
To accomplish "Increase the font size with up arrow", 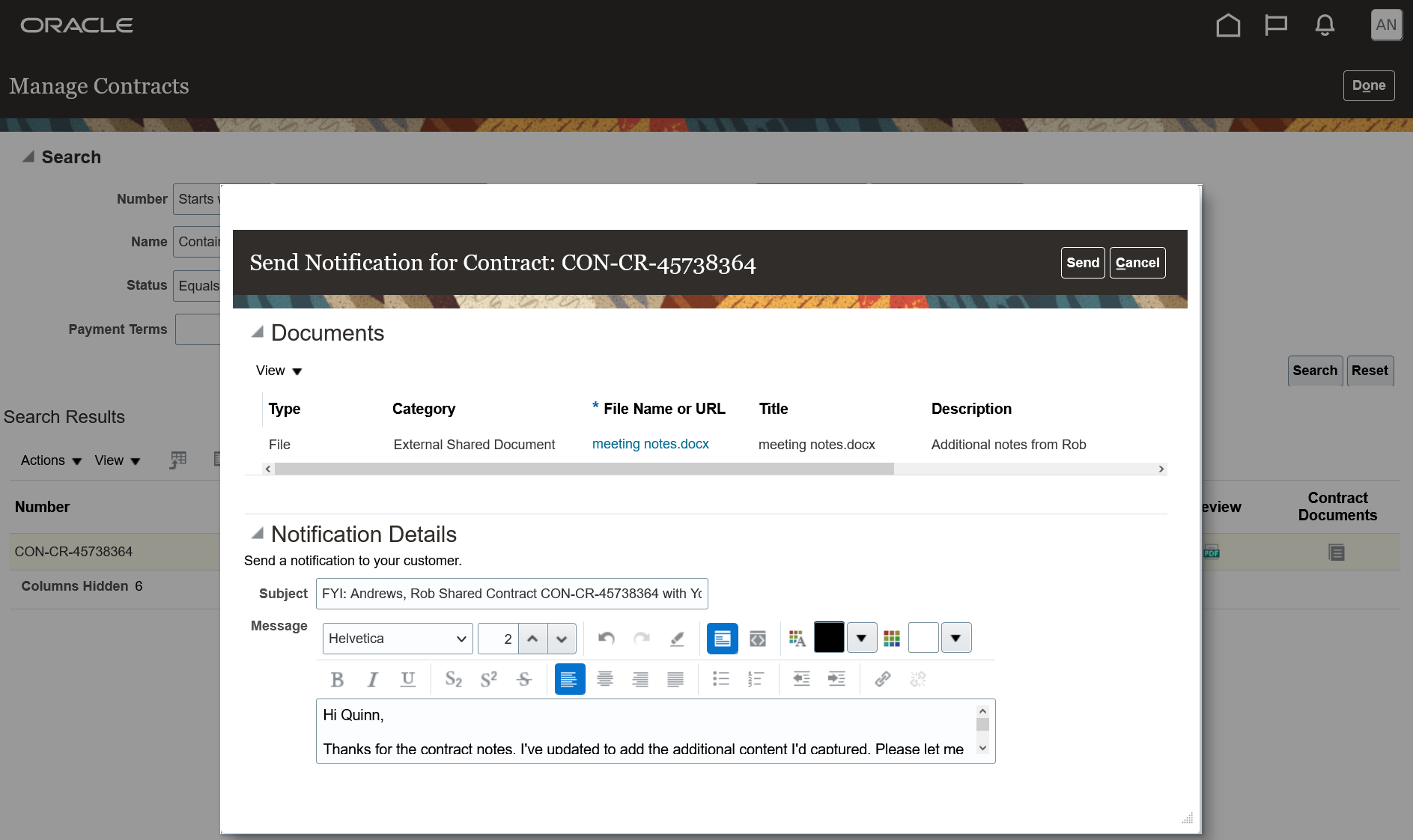I will (x=532, y=639).
